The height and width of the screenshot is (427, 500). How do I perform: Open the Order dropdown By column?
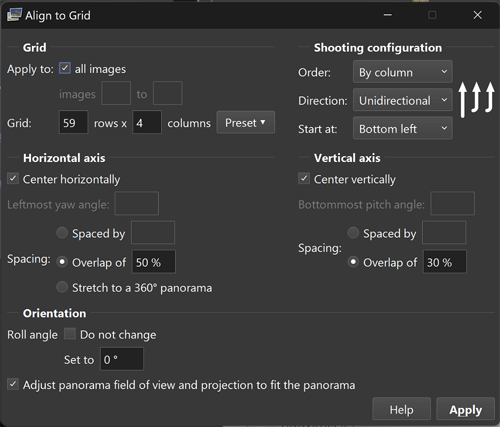(x=403, y=72)
